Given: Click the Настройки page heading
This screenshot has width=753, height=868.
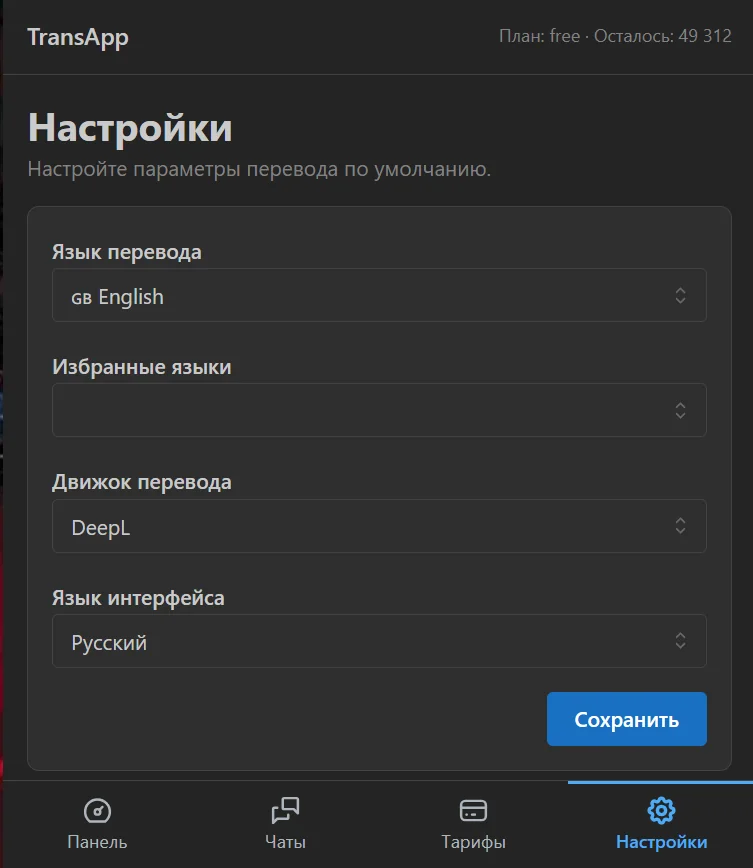Looking at the screenshot, I should click(x=130, y=128).
